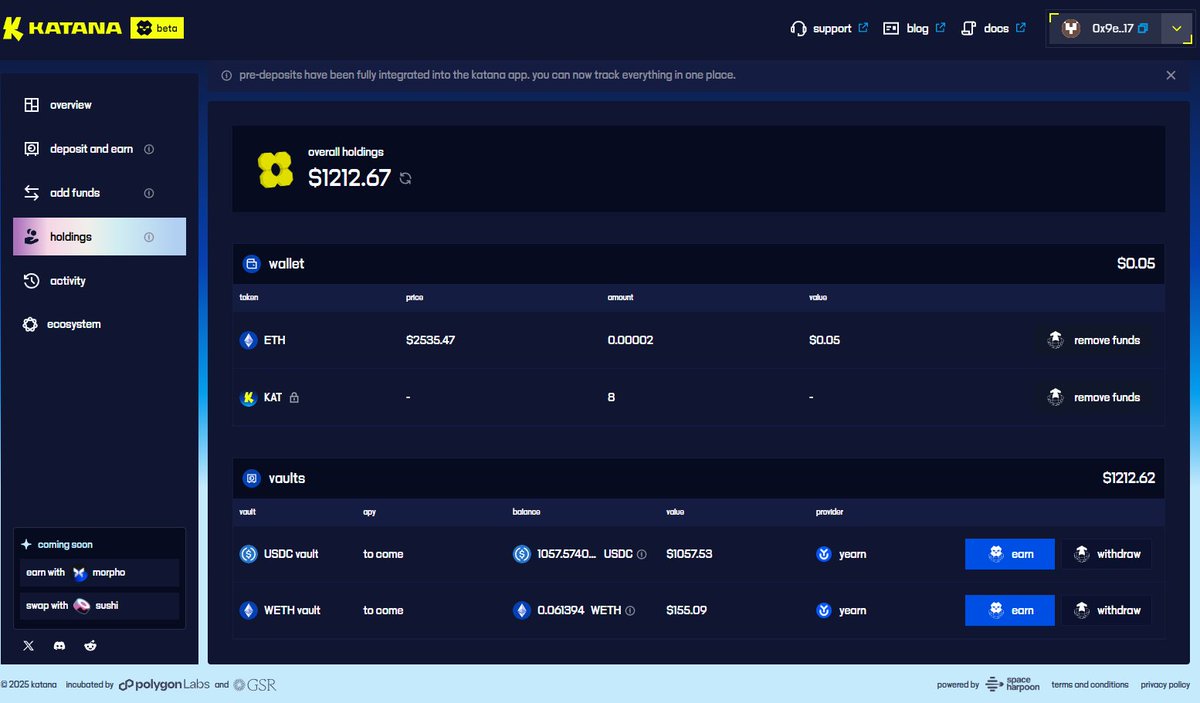Click the wallet section icon
This screenshot has width=1200, height=703.
[251, 264]
